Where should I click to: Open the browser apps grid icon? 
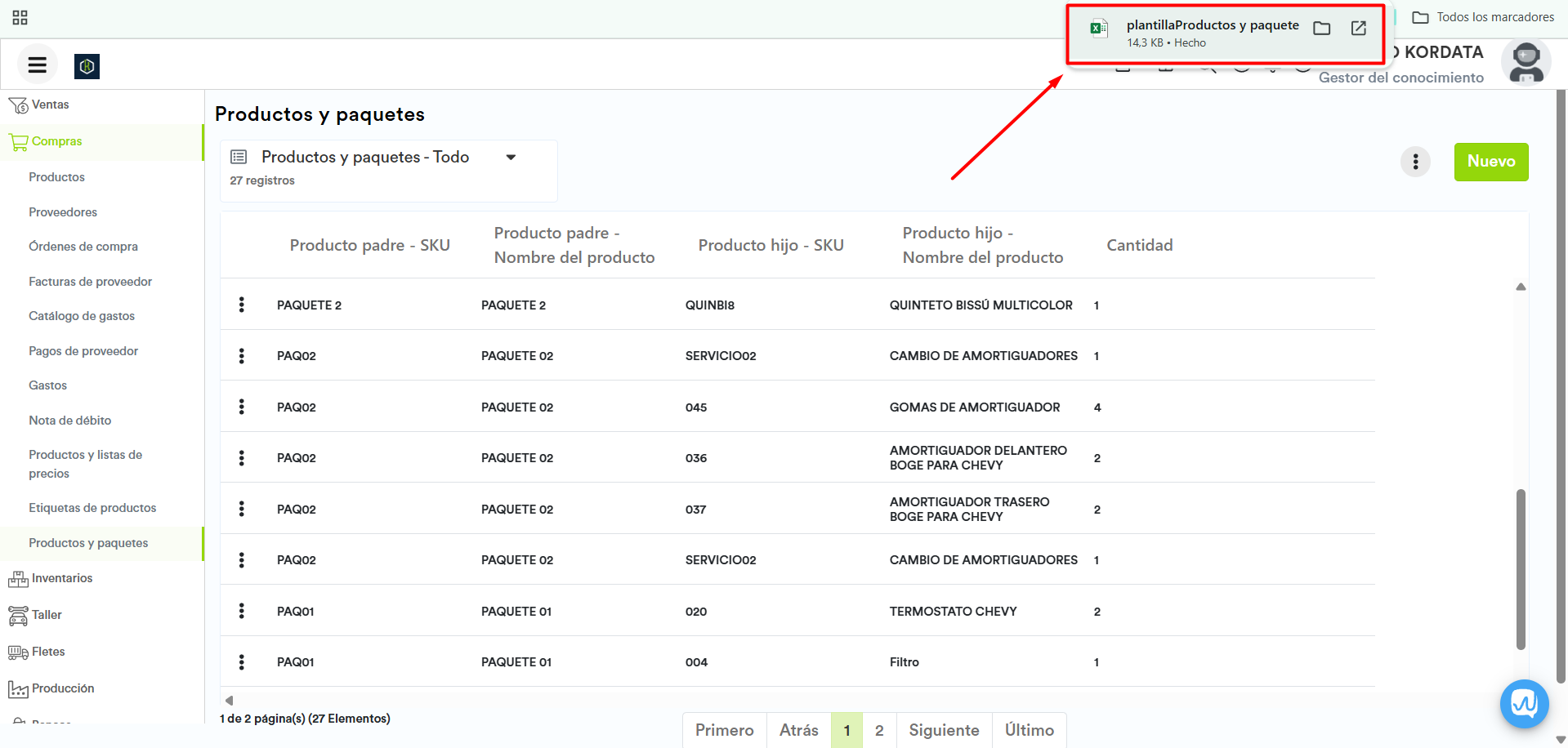pos(20,17)
